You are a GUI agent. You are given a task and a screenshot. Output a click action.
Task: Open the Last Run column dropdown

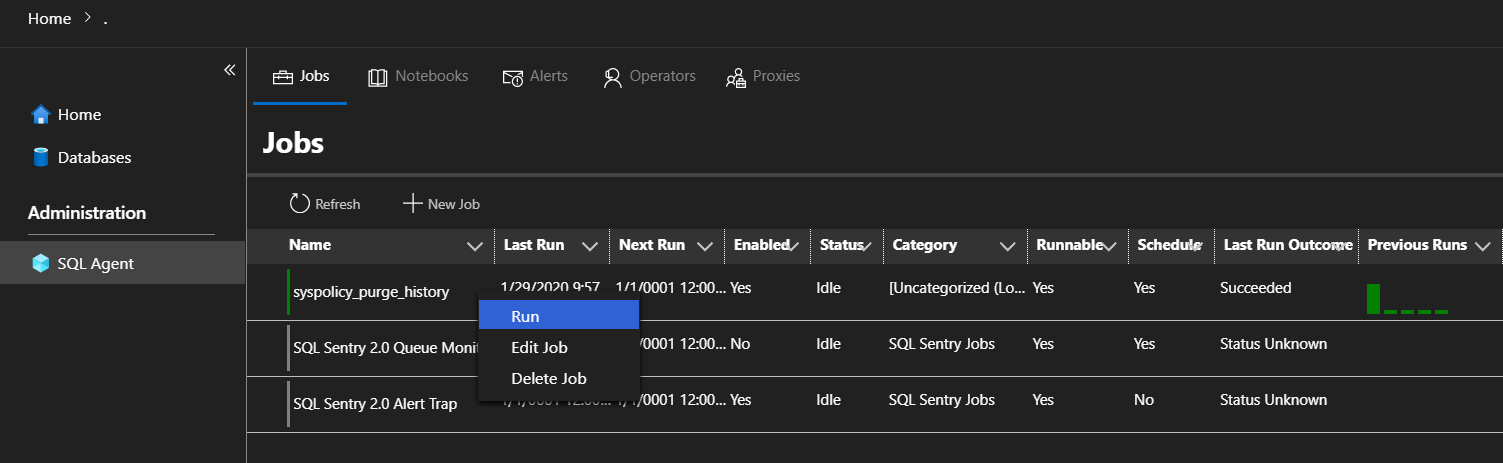coord(590,246)
